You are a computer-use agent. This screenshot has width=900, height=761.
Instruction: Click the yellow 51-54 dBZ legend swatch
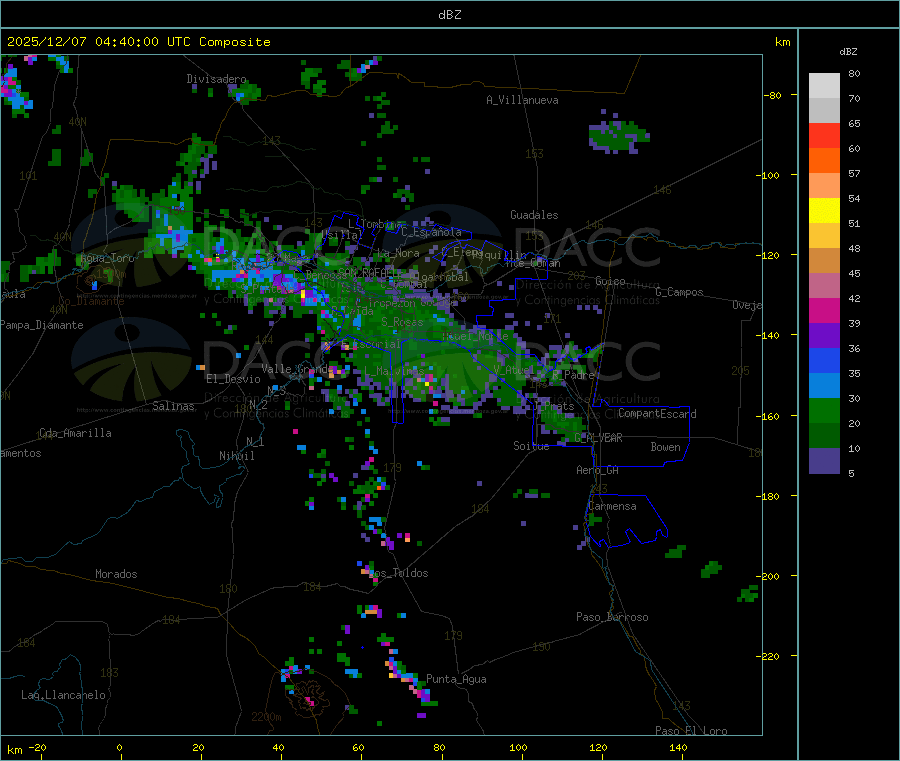coord(824,211)
